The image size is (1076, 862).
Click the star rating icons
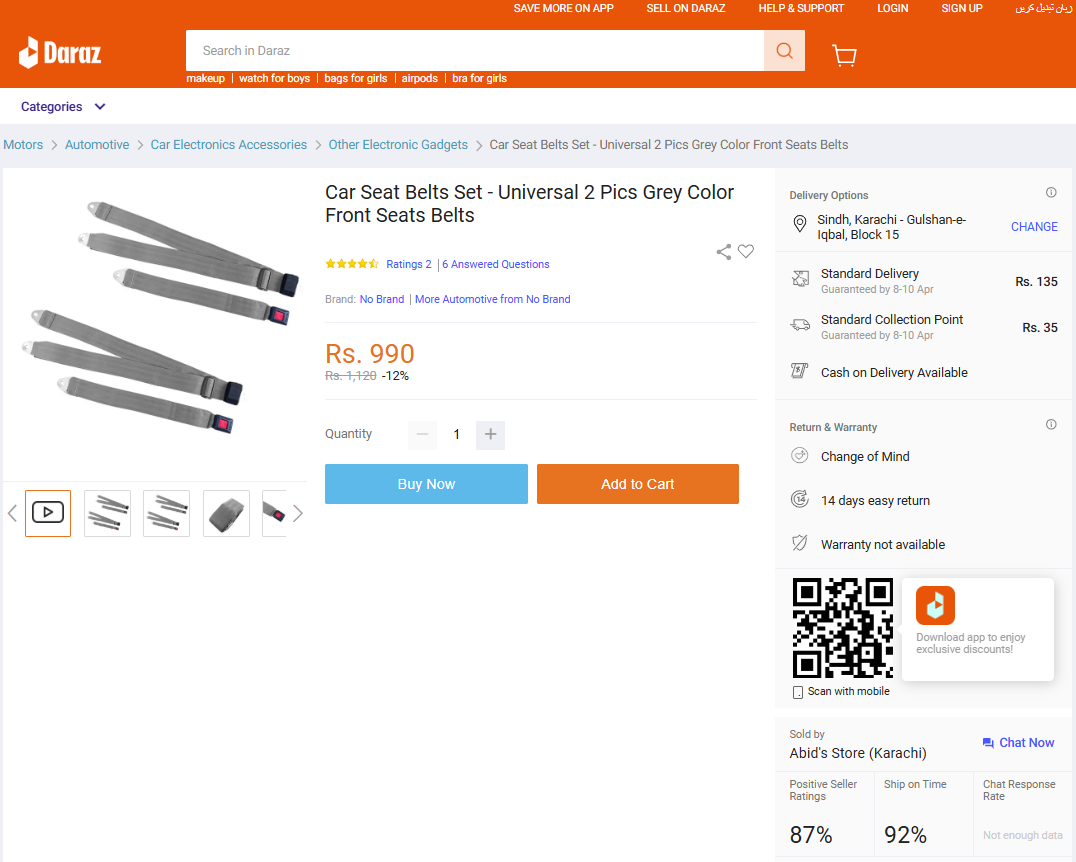click(x=351, y=264)
